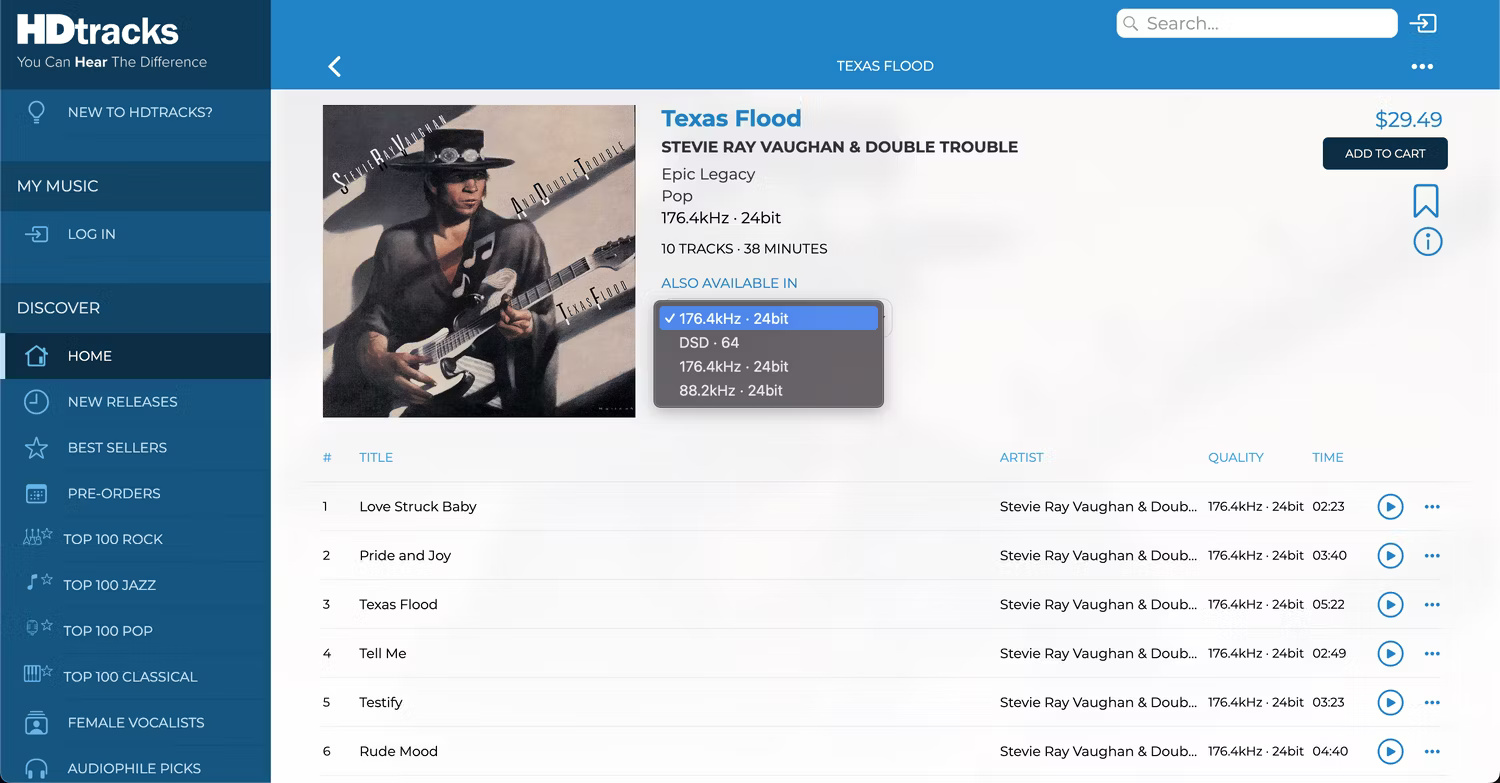The image size is (1500, 783).
Task: Click the Add to Cart button
Action: coord(1385,153)
